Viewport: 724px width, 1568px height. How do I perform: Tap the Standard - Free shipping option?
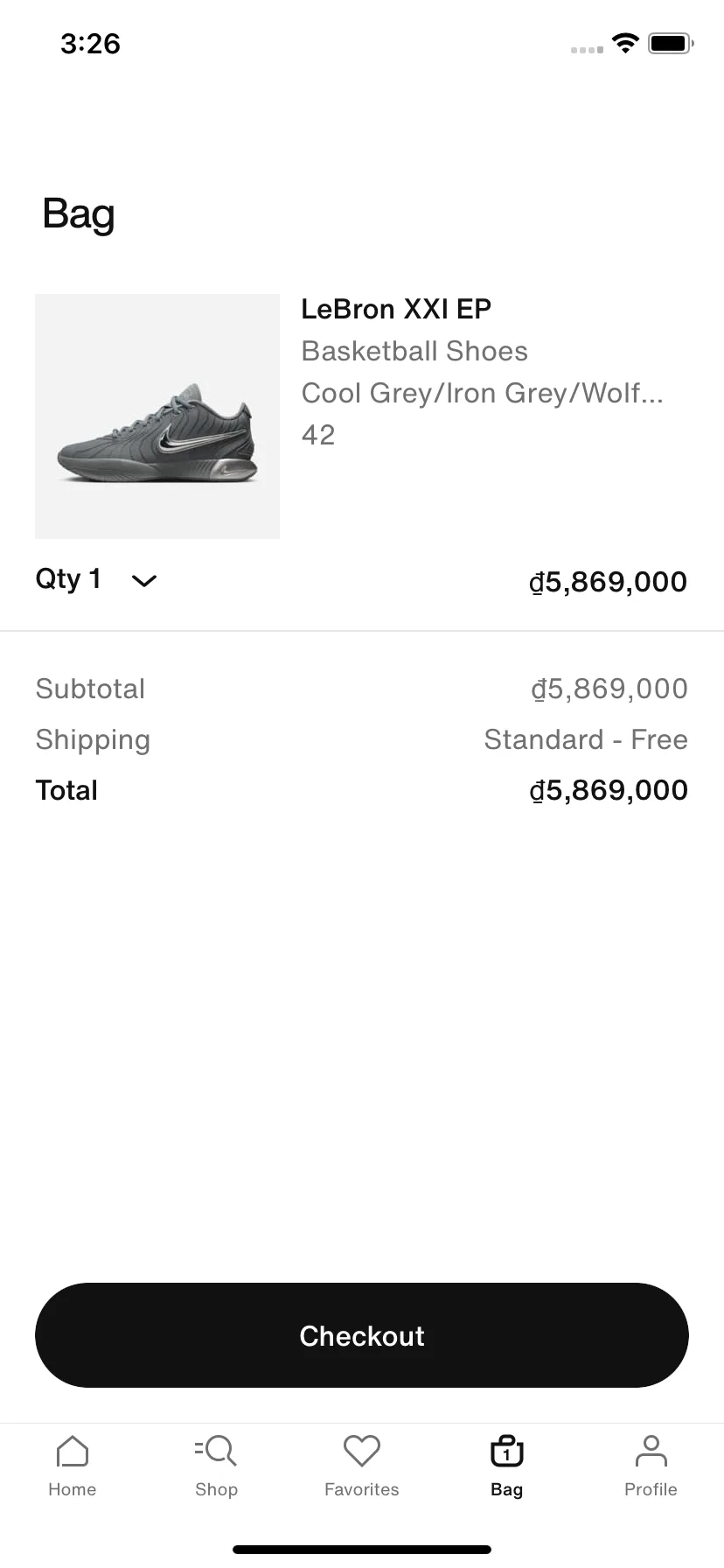[x=586, y=739]
